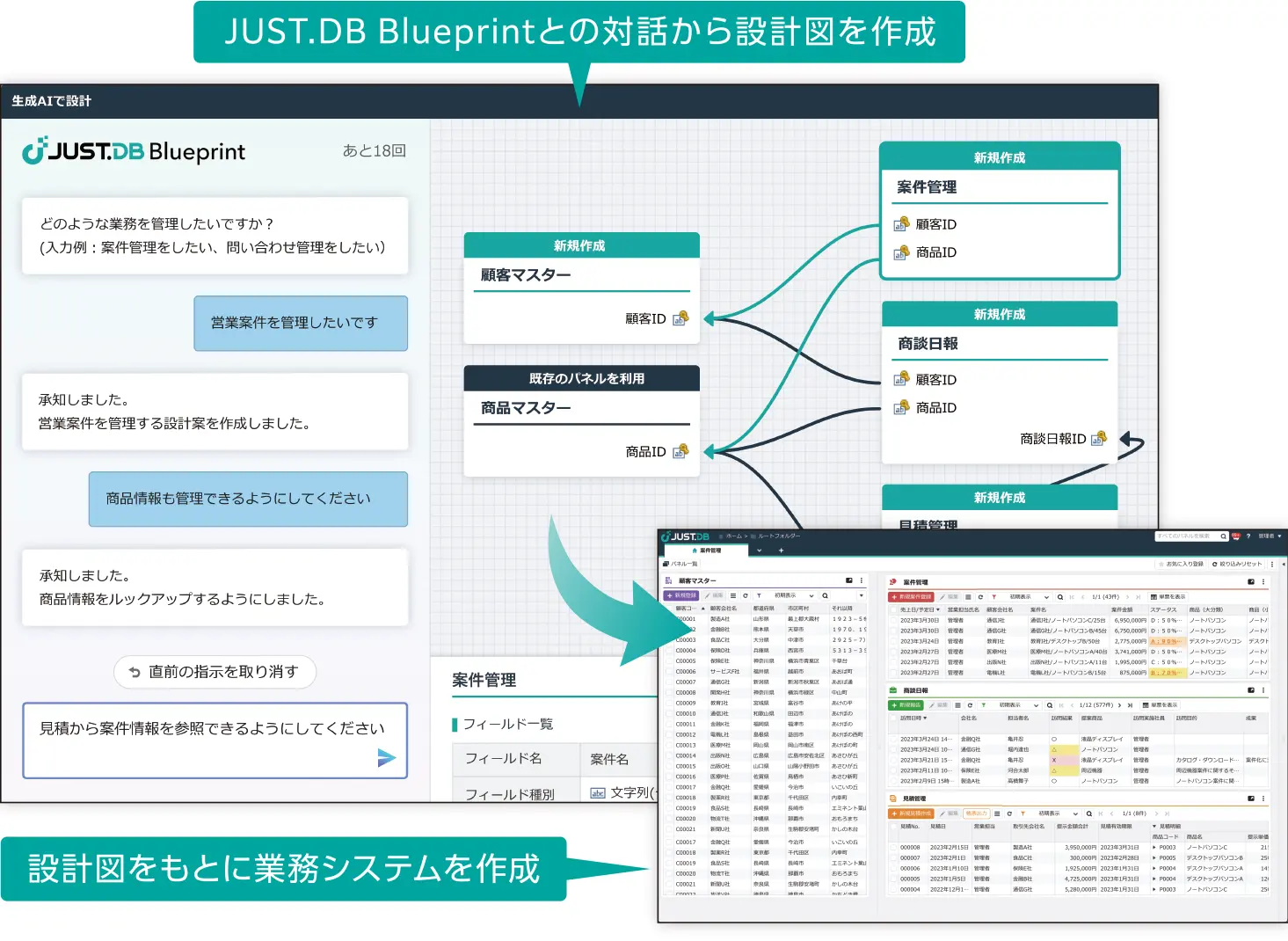1288x941 pixels.
Task: Click the search icon in 顧客マスター toolbar
Action: (x=825, y=596)
